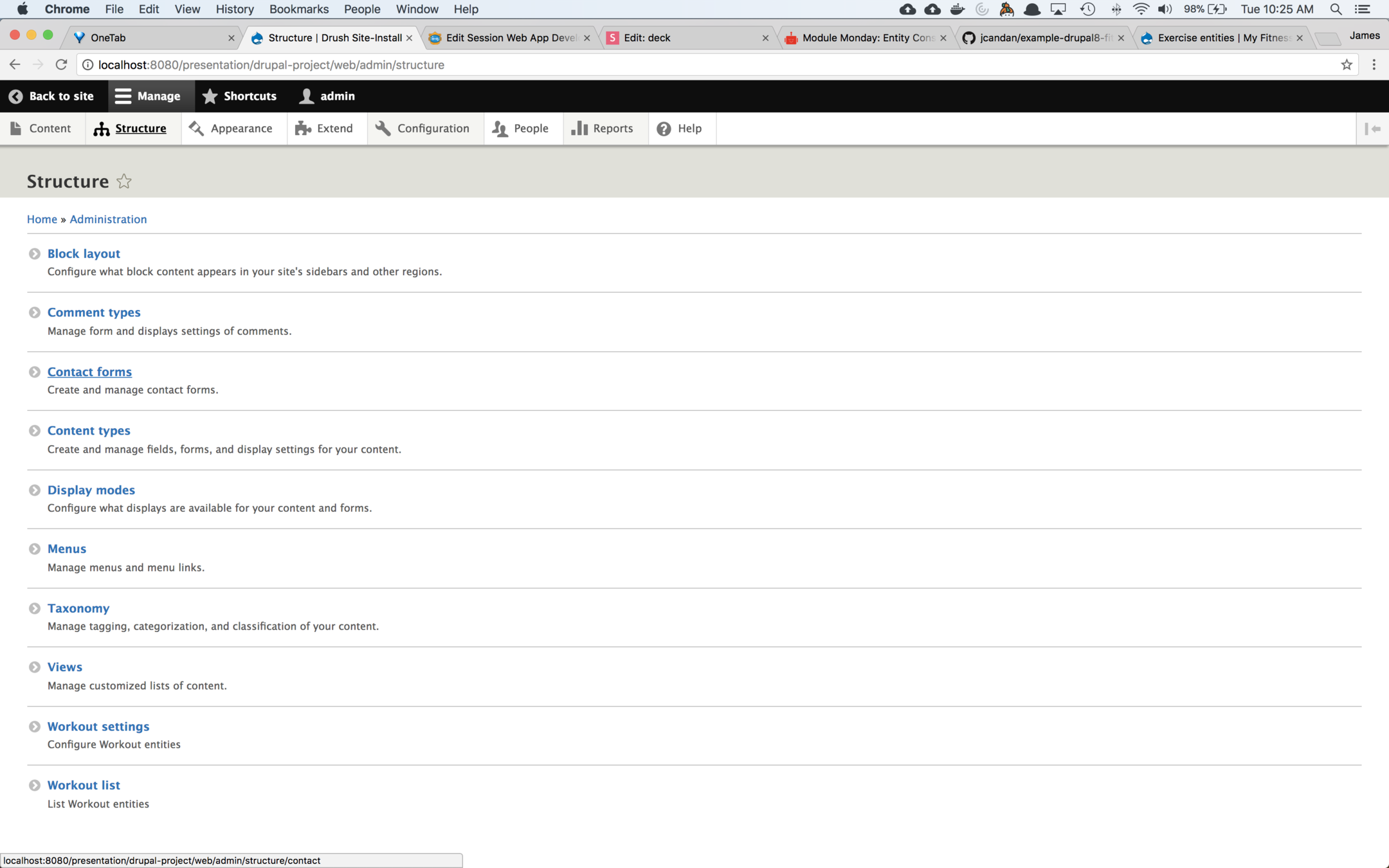Open the Content types link
1389x868 pixels.
click(x=89, y=430)
